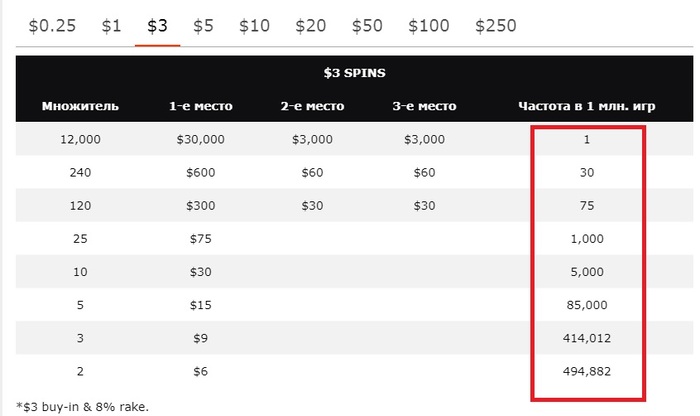Click the $30,000 first place prize
700x416 pixels.
pos(200,139)
